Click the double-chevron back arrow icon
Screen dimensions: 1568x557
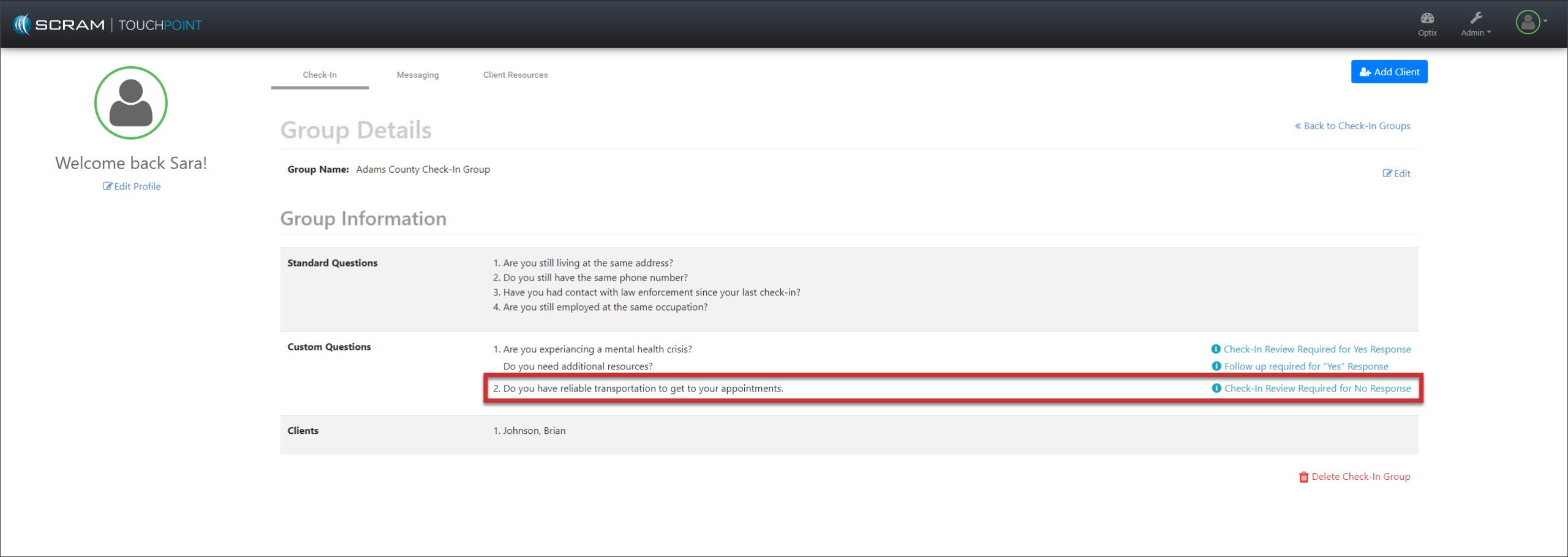coord(1297,126)
